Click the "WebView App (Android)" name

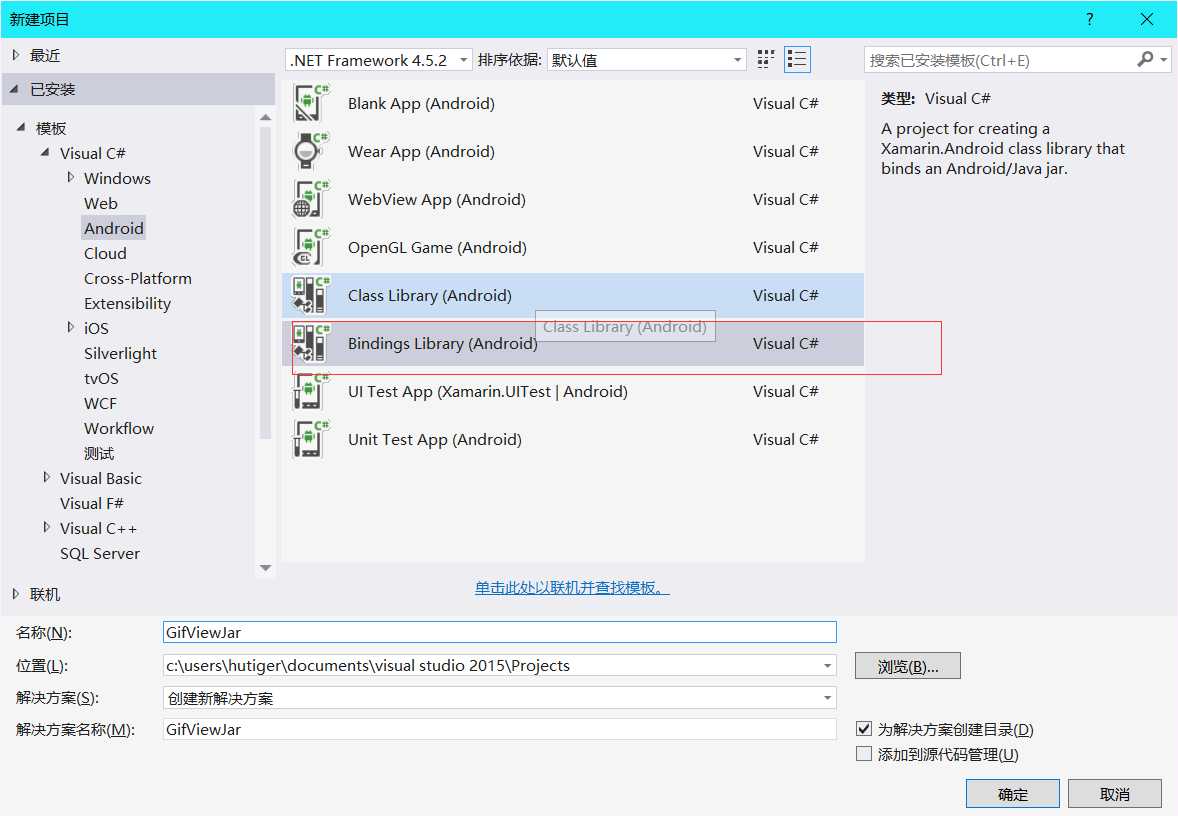[436, 199]
